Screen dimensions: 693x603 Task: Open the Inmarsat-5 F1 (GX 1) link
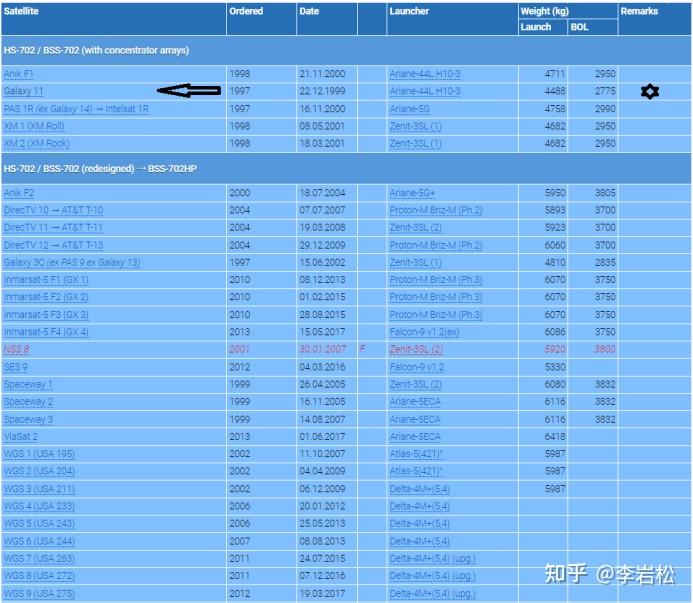(46, 280)
